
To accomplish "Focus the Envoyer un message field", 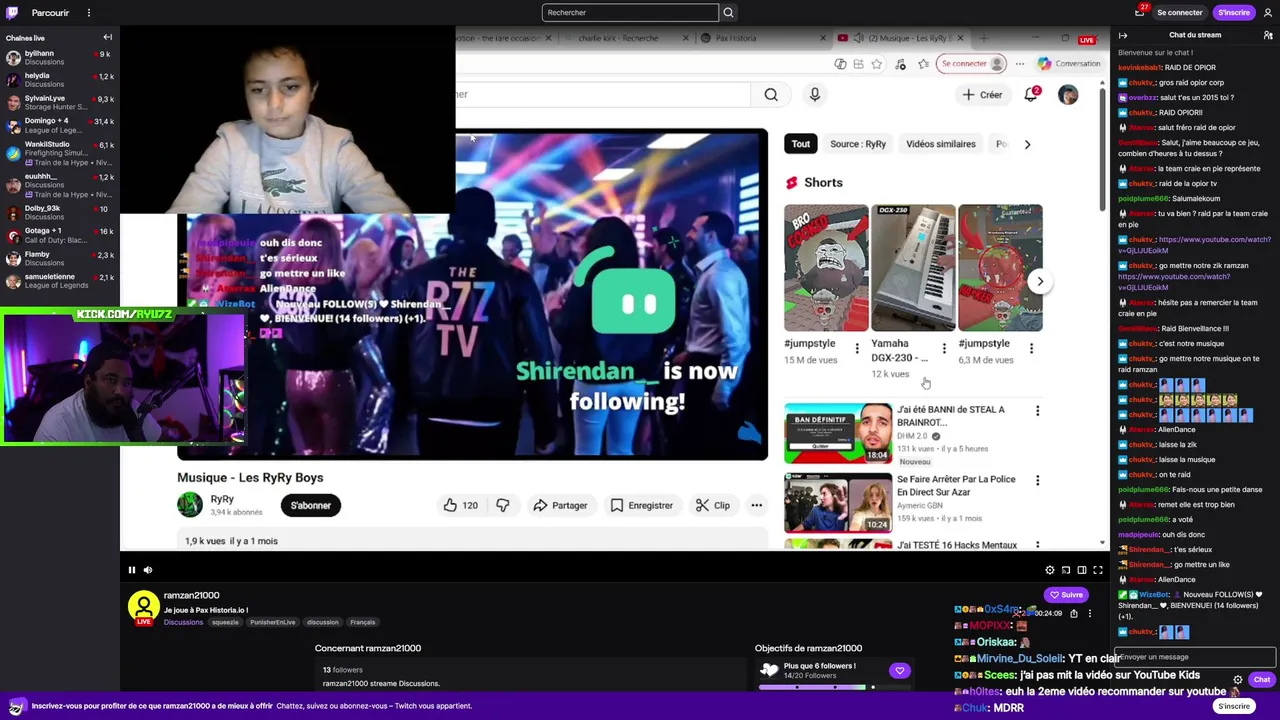I will (x=1195, y=657).
